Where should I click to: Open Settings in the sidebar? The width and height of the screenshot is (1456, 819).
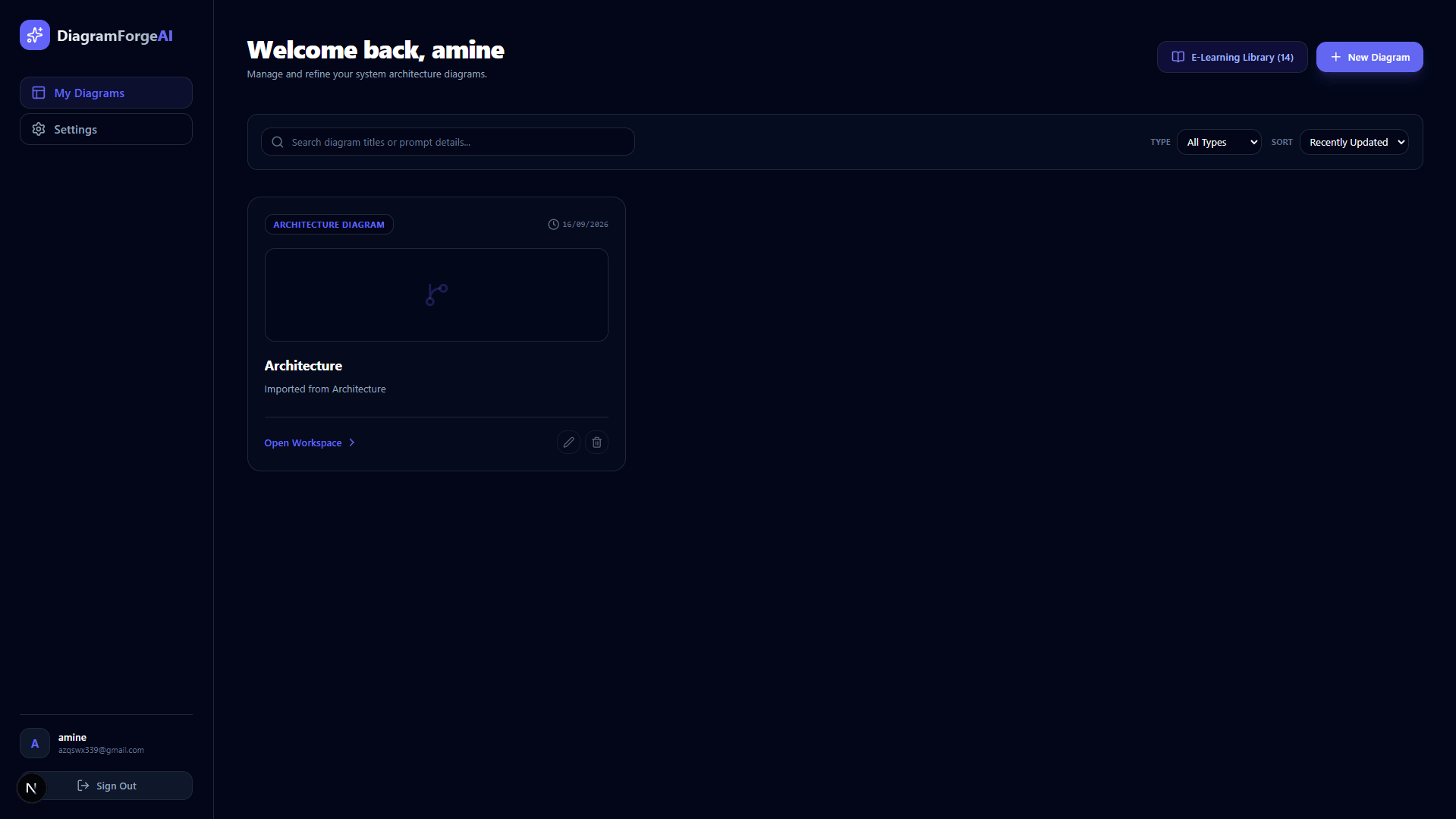[106, 129]
